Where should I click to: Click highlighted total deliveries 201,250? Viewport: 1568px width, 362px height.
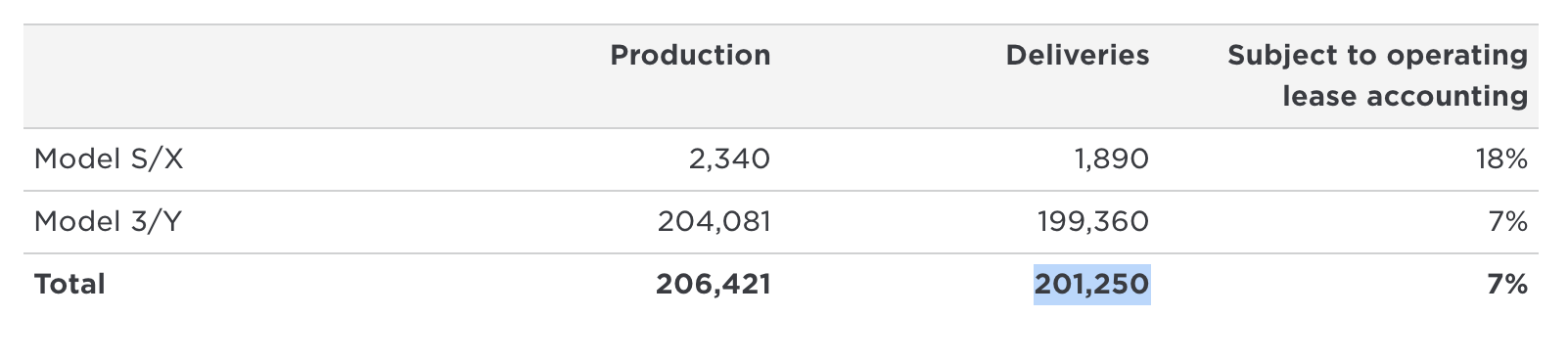click(x=1092, y=285)
